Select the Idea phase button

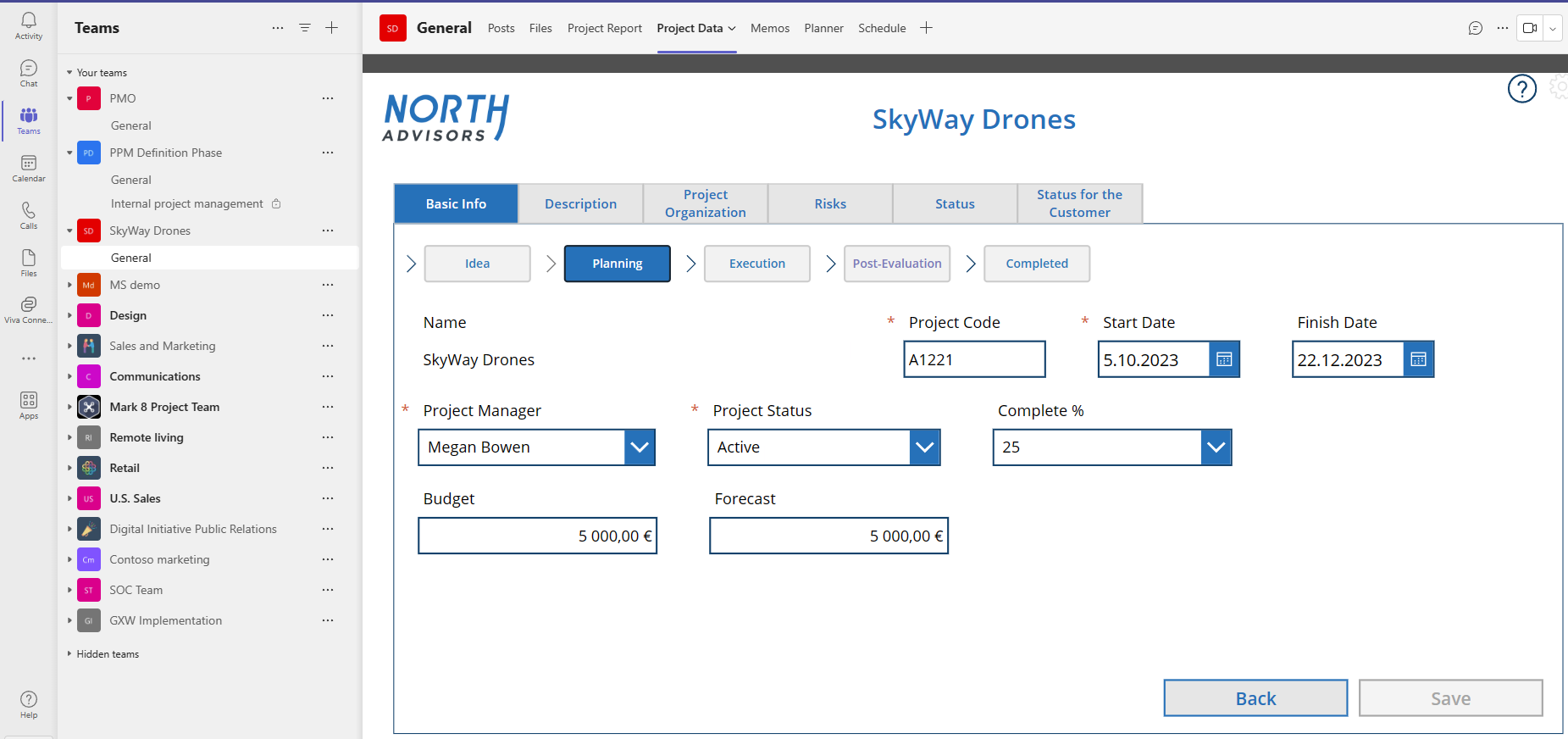click(478, 264)
